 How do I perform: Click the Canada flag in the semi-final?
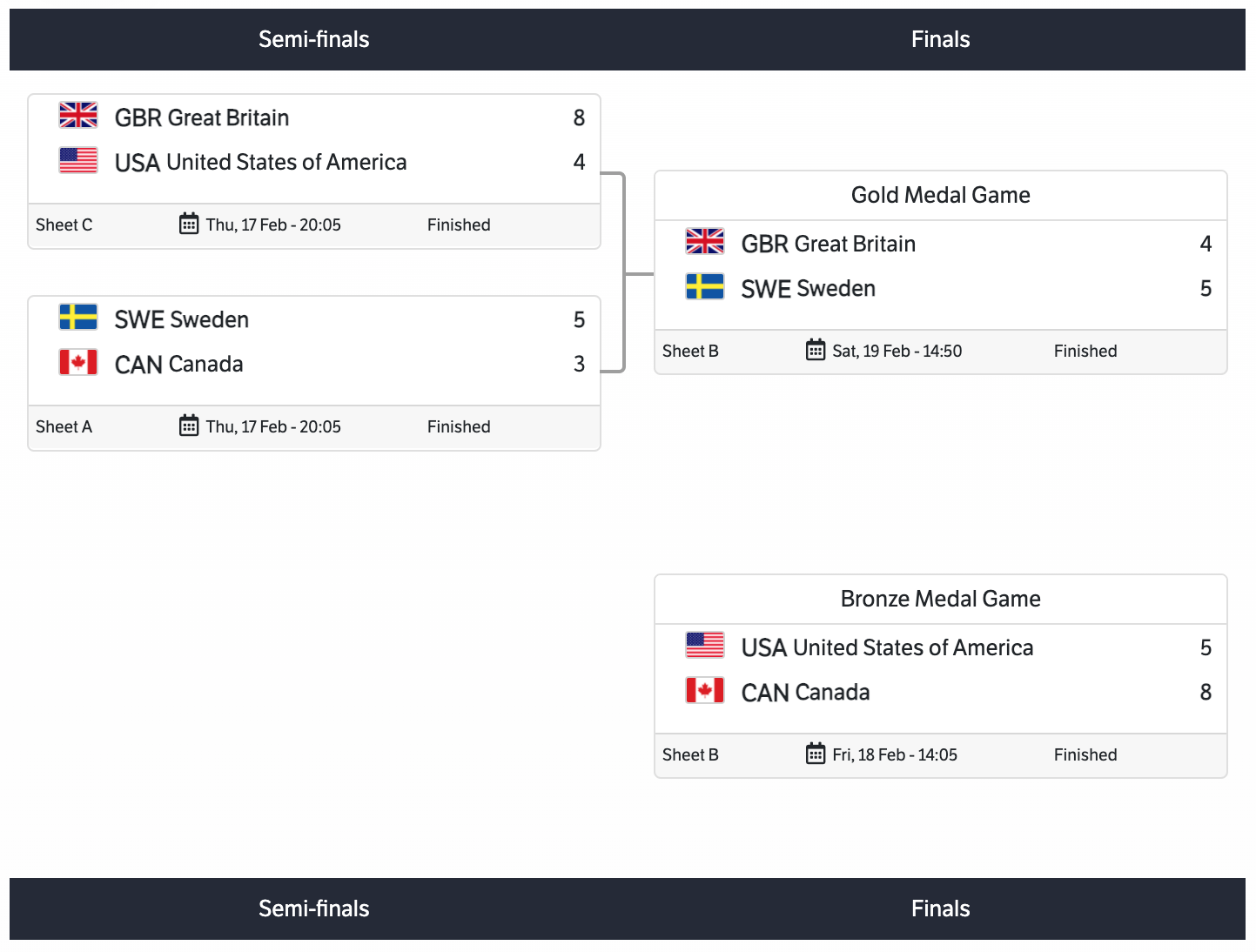pyautogui.click(x=78, y=362)
